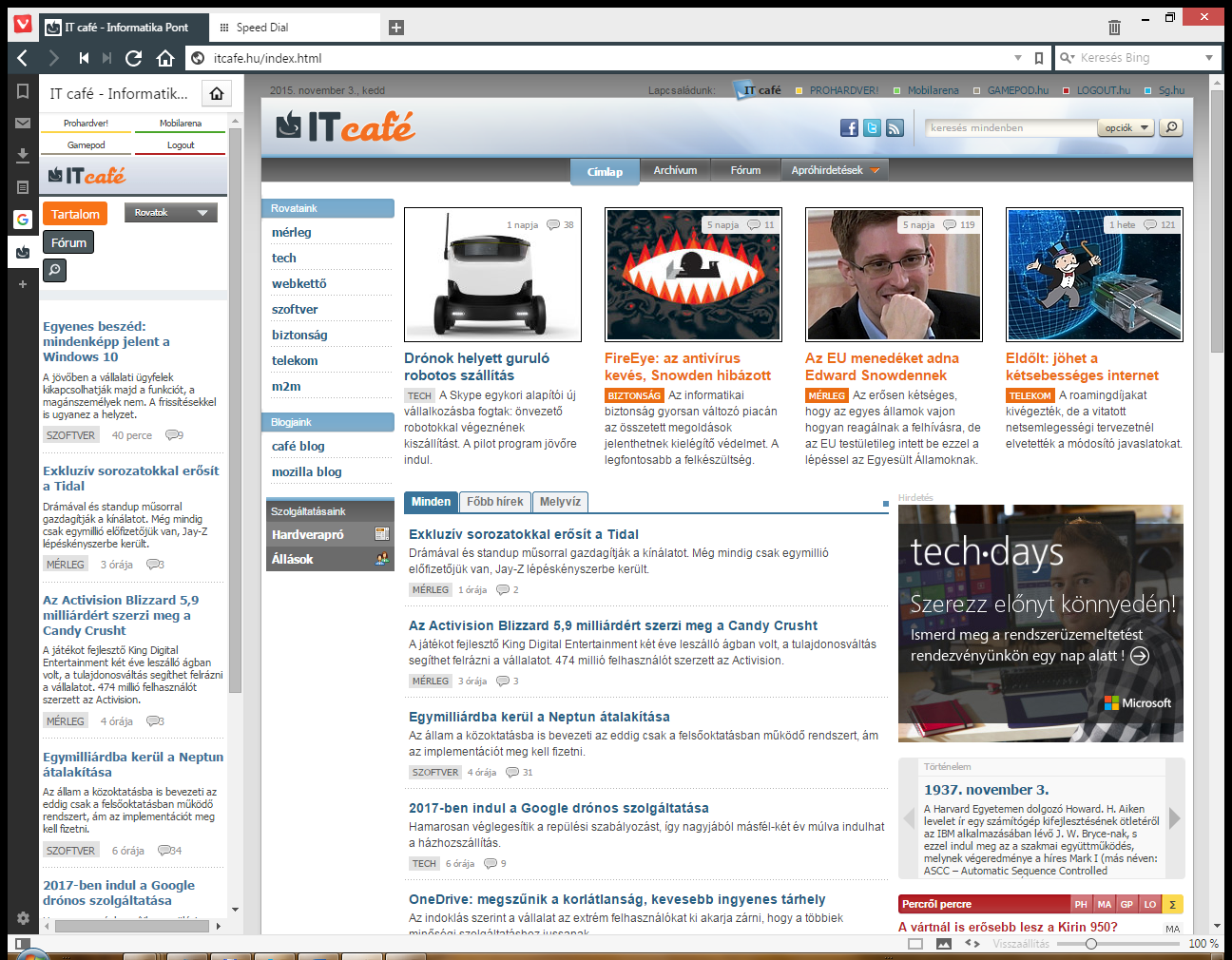1232x960 pixels.
Task: Open the OneDrive tárhely article headline
Action: (617, 899)
